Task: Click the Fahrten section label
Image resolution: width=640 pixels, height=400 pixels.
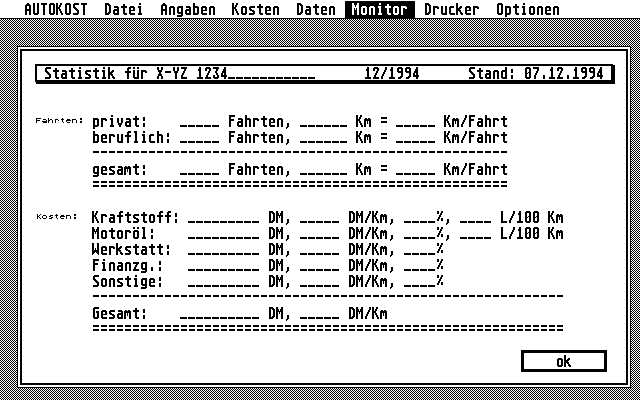Action: [x=60, y=120]
